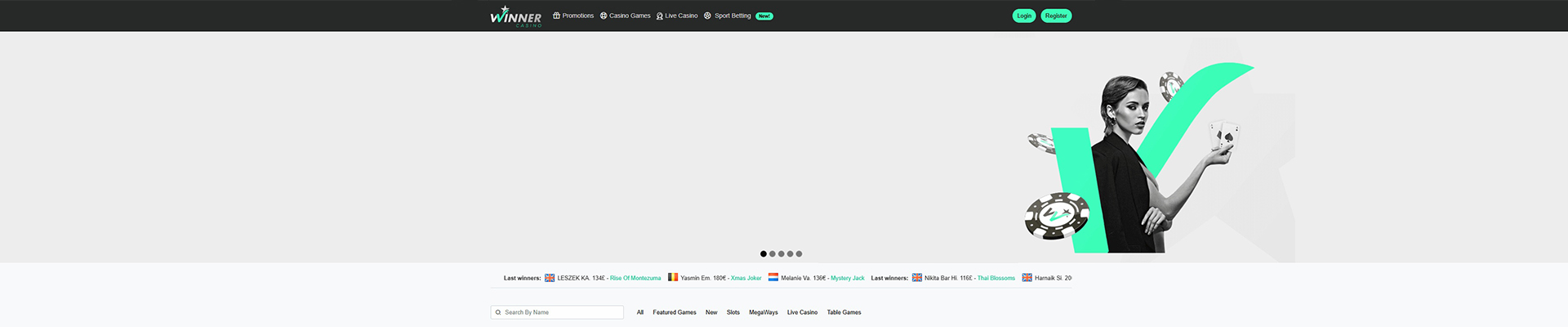
Task: Select the MegaWays filter tab
Action: [764, 312]
